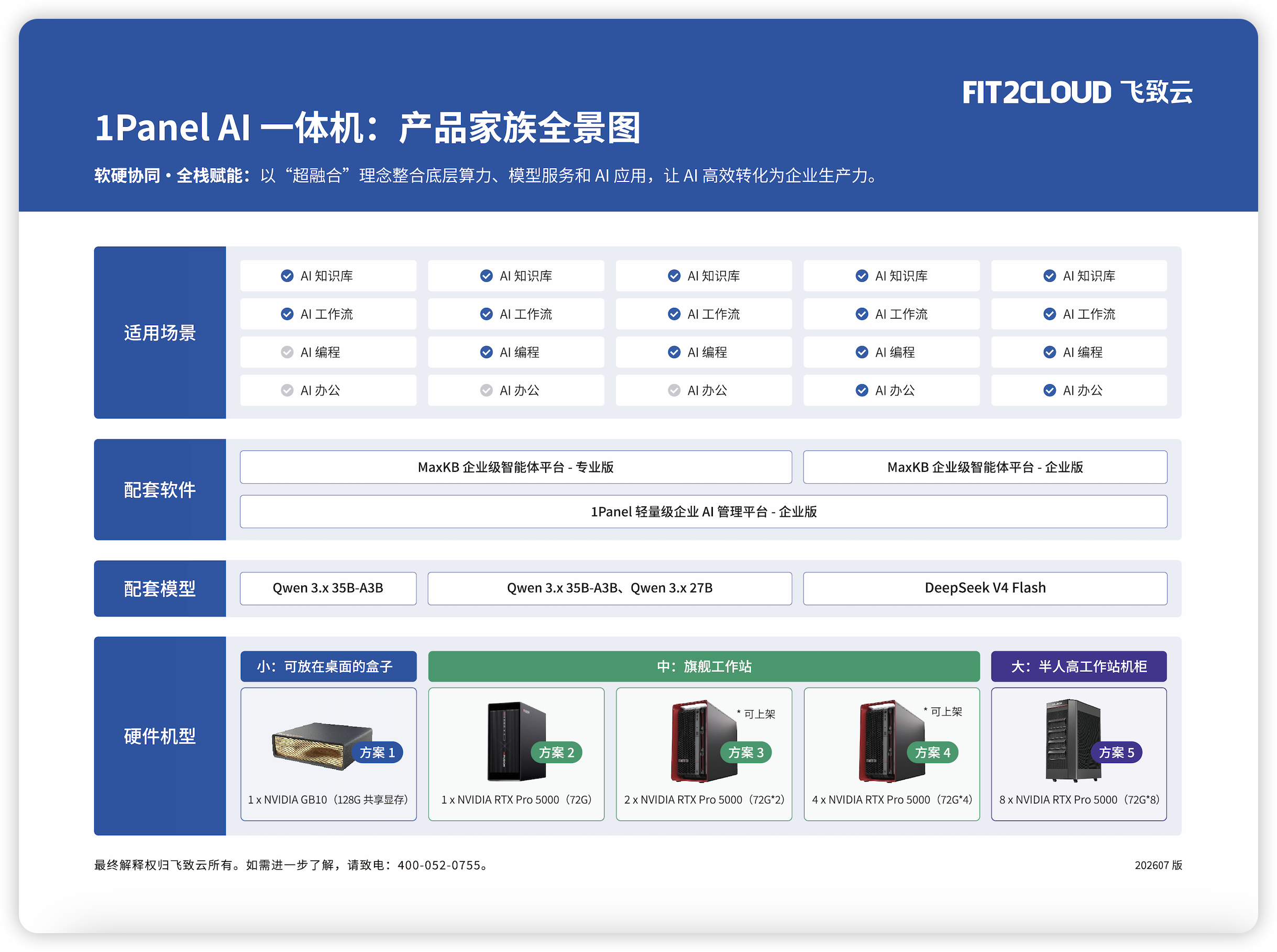Click the 中：旗舰工作站 header
The image size is (1277, 952).
click(703, 667)
